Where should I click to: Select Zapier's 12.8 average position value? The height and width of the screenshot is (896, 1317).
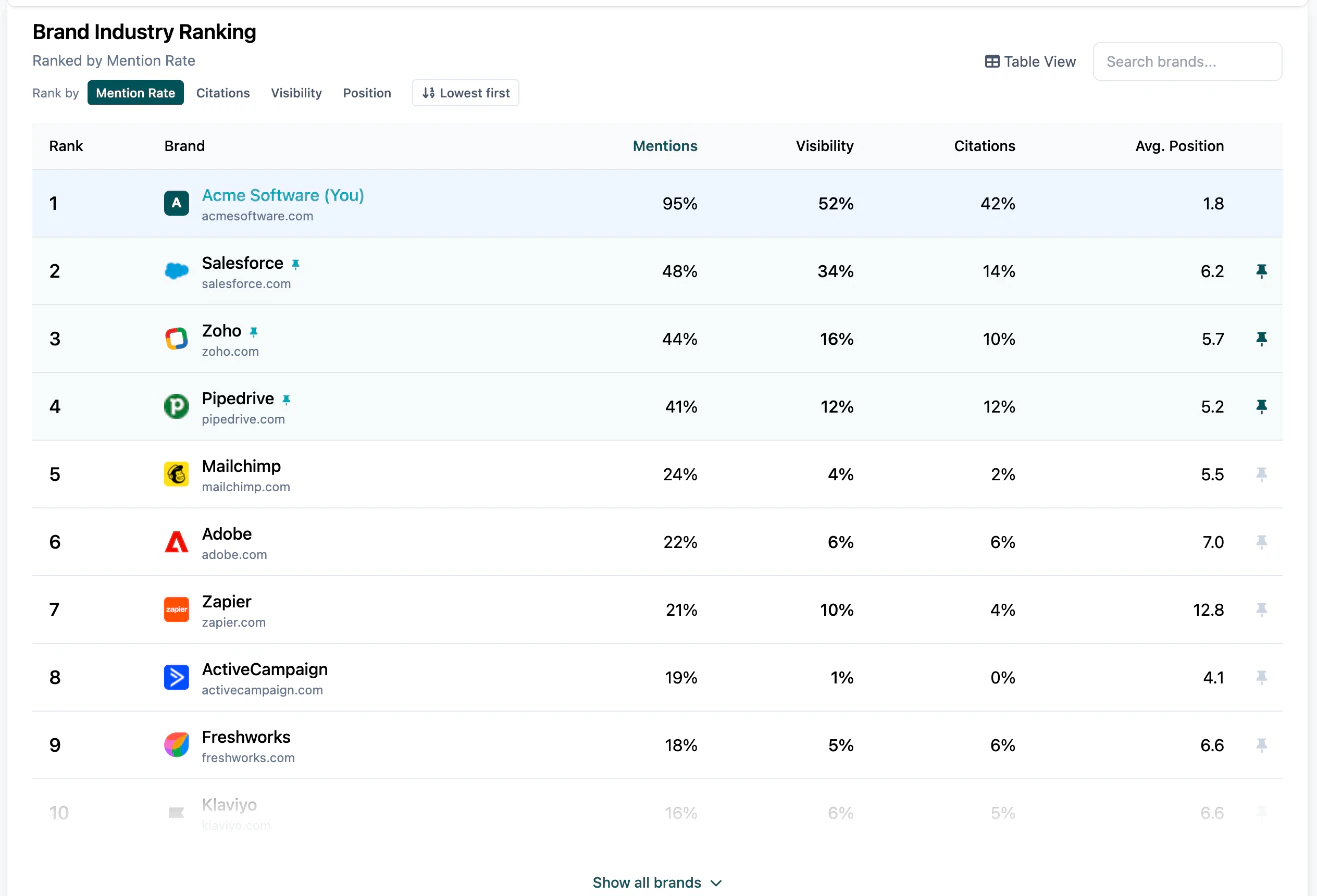[x=1208, y=610]
